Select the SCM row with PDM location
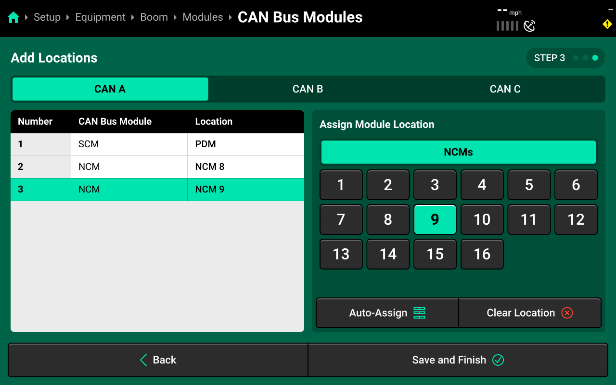 (x=157, y=144)
